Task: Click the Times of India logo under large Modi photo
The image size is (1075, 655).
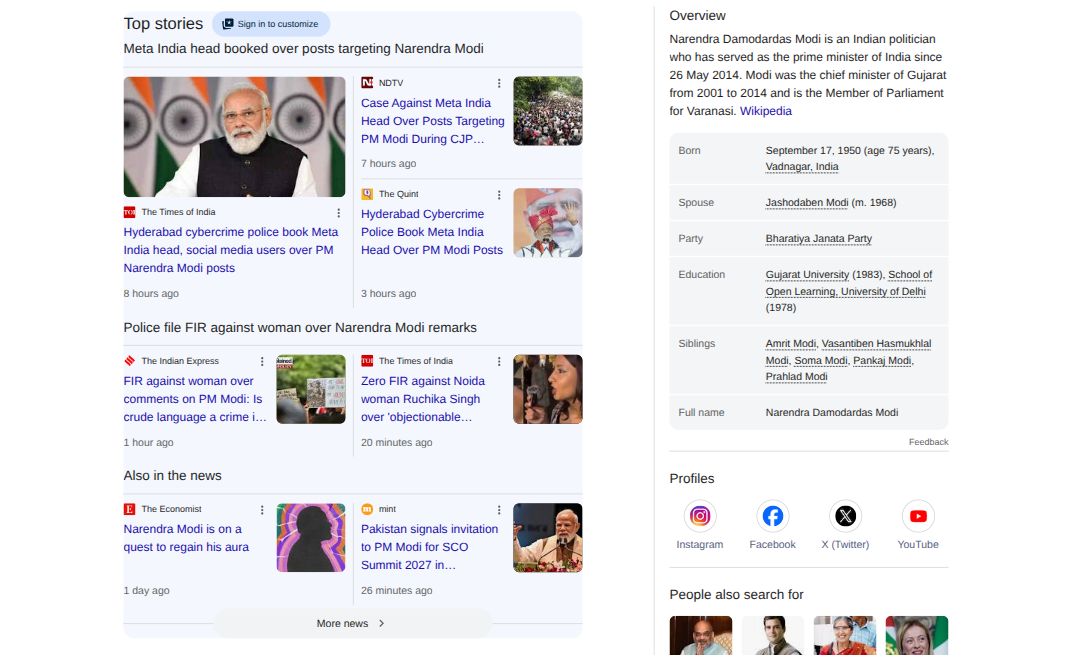Action: pos(130,212)
